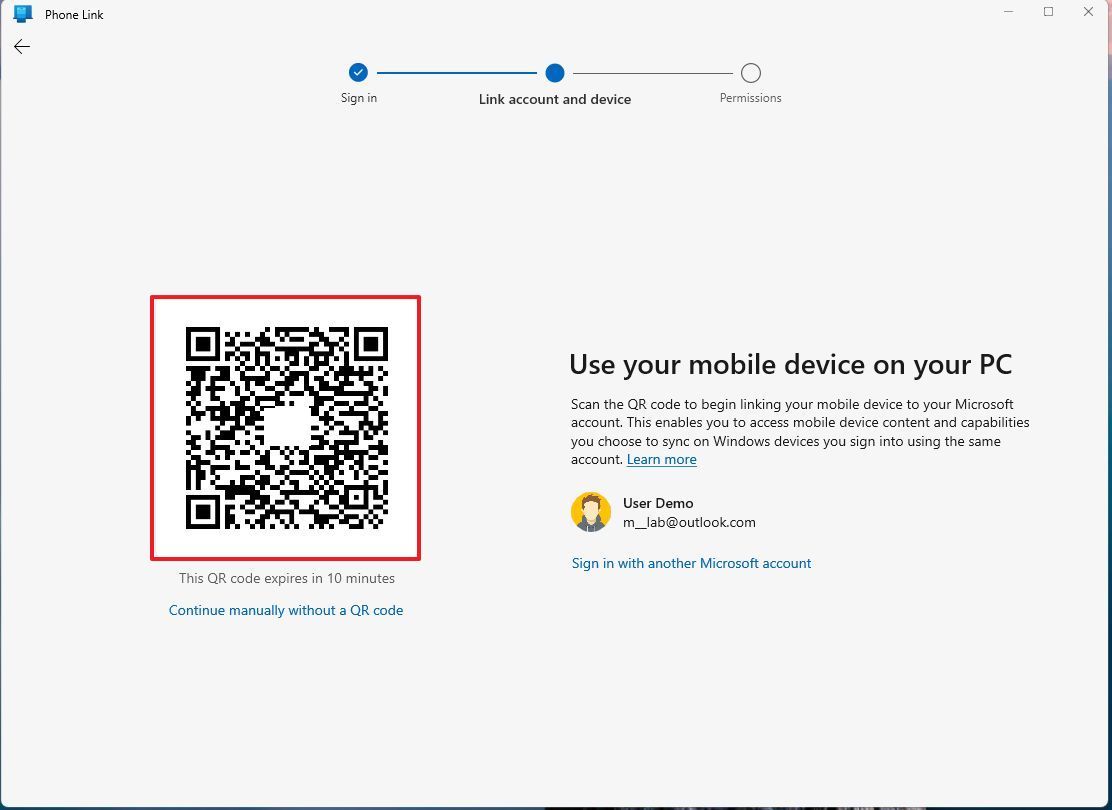Select the empty Permissions step circle
Screen dimensions: 1112x810
tap(751, 72)
